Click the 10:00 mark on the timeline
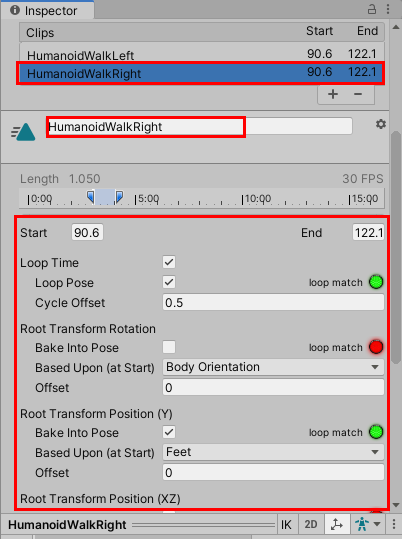The image size is (402, 539). [257, 199]
